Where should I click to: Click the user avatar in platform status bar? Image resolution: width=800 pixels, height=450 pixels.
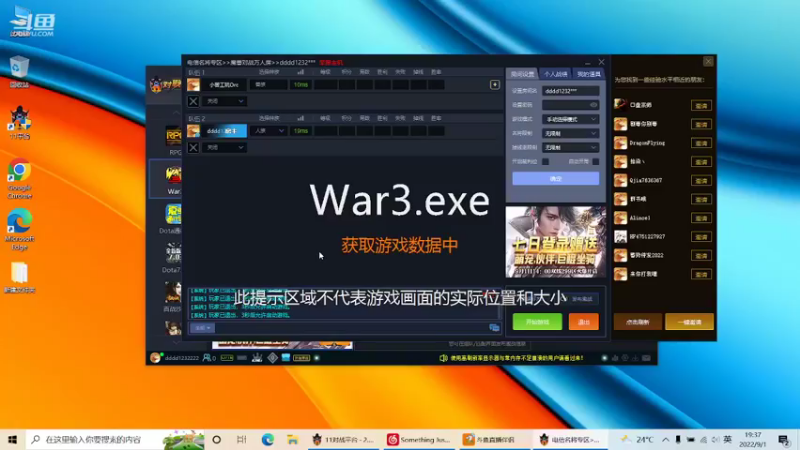tap(155, 358)
